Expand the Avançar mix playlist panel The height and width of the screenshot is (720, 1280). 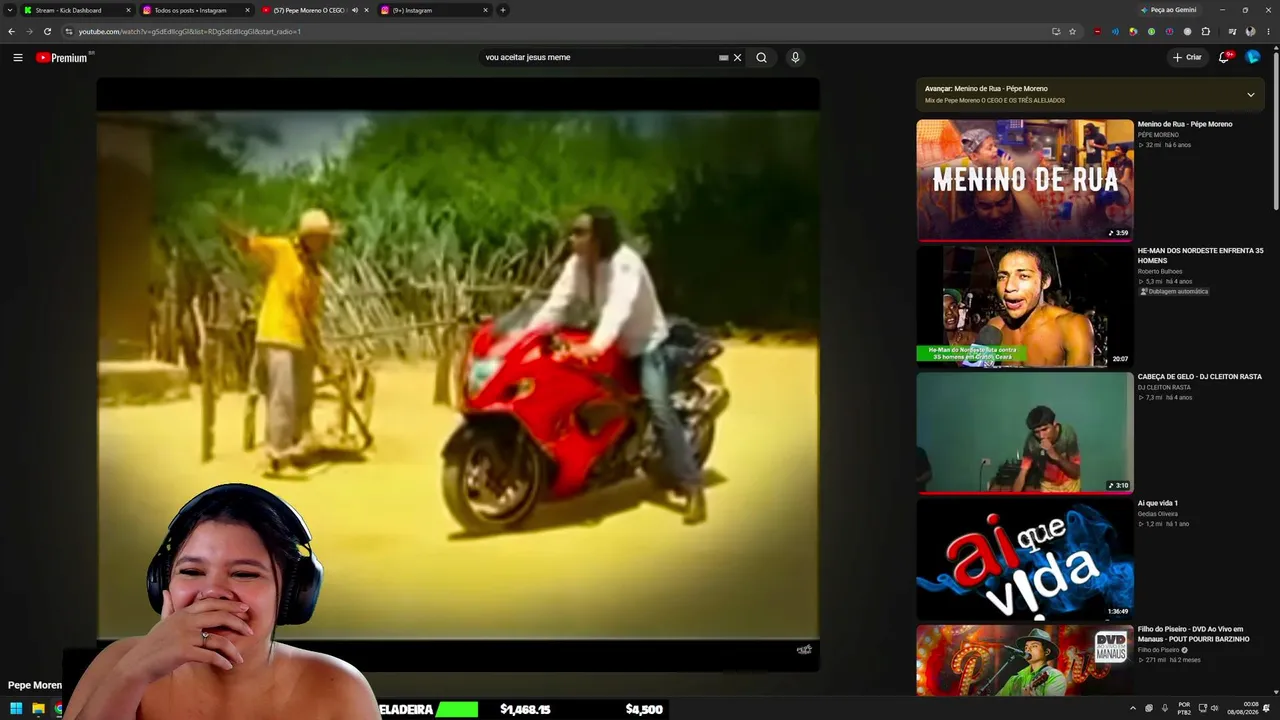pyautogui.click(x=1250, y=95)
